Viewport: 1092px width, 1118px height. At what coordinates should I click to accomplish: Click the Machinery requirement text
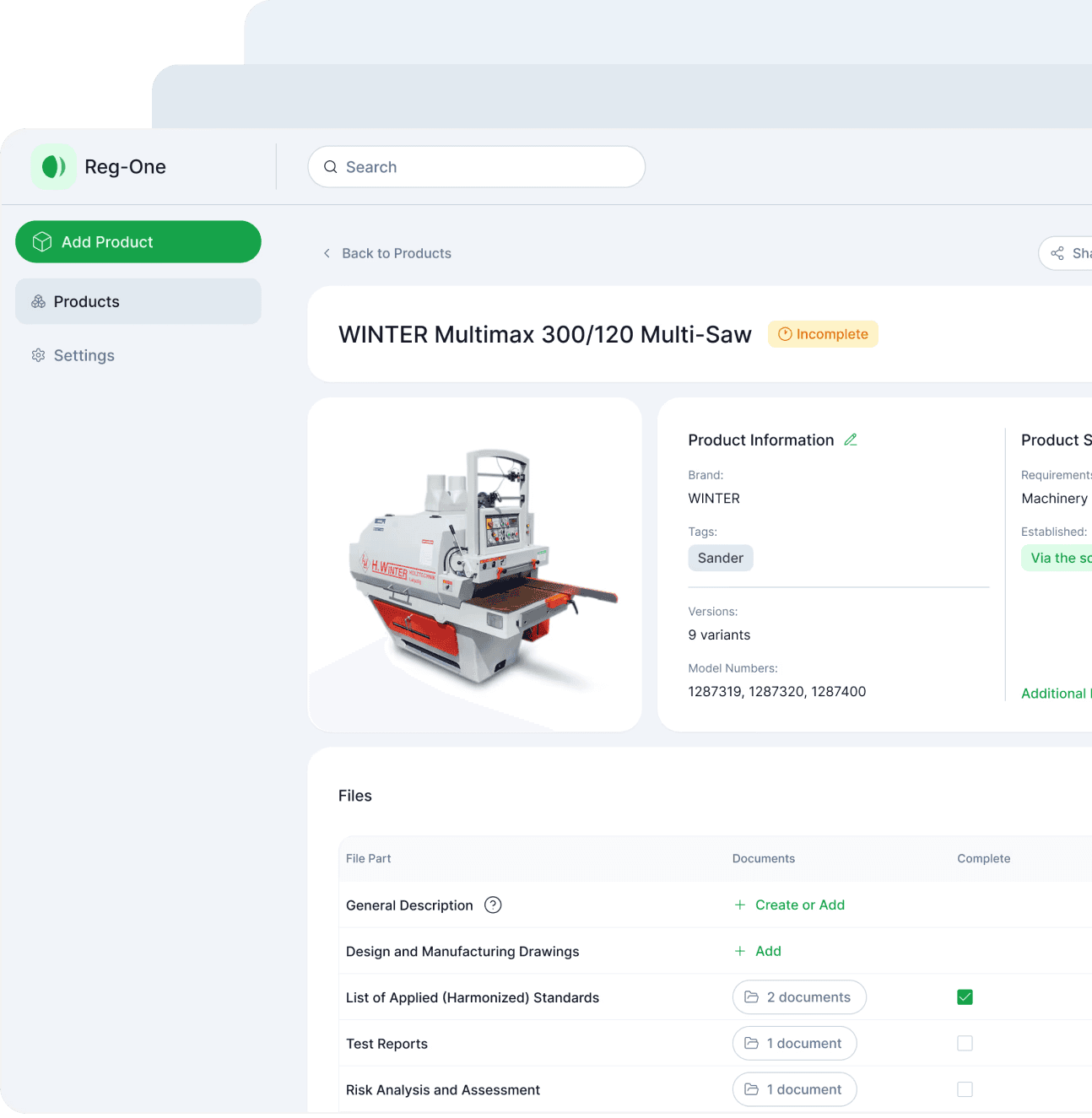1055,499
